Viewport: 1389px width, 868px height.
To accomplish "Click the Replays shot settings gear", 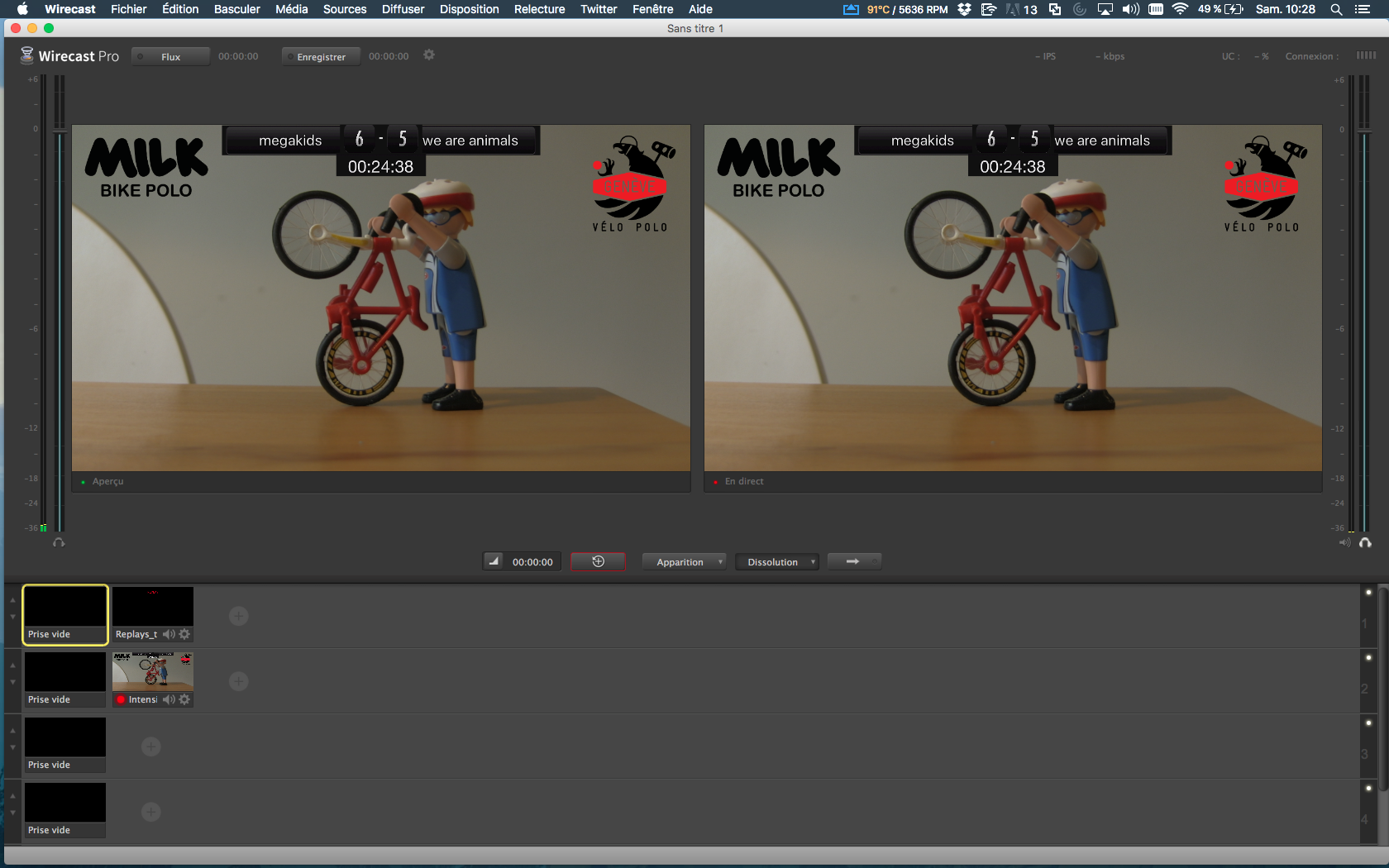I will pyautogui.click(x=184, y=634).
